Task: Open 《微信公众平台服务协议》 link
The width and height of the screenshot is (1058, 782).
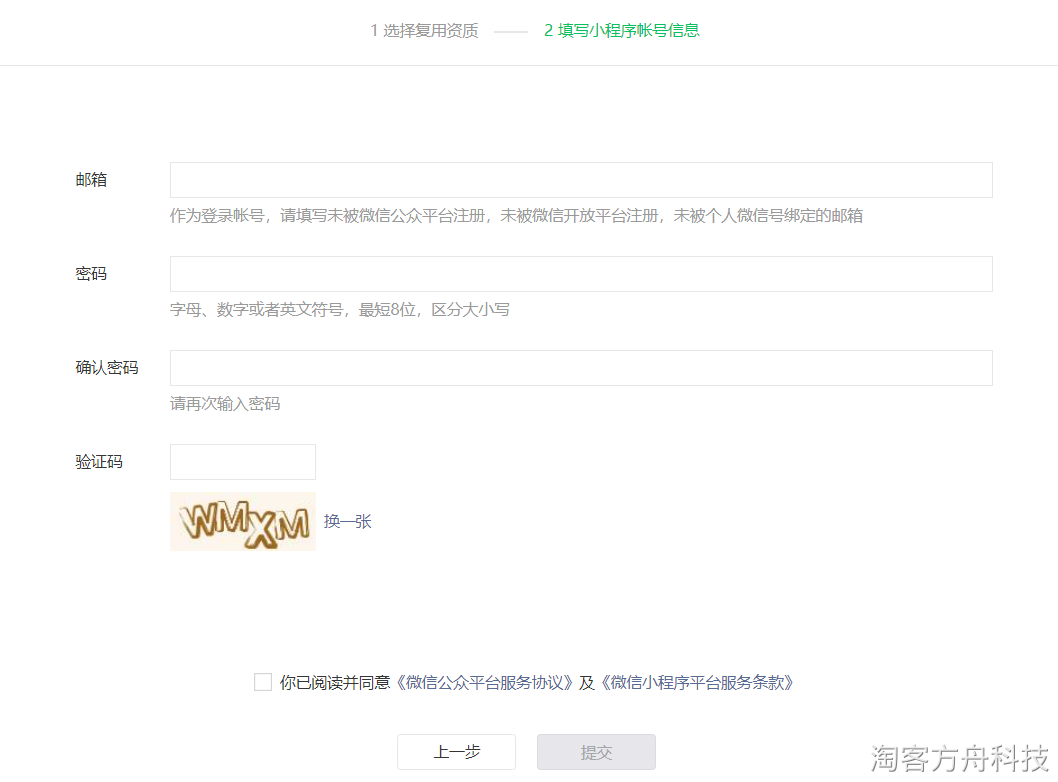Action: tap(484, 683)
